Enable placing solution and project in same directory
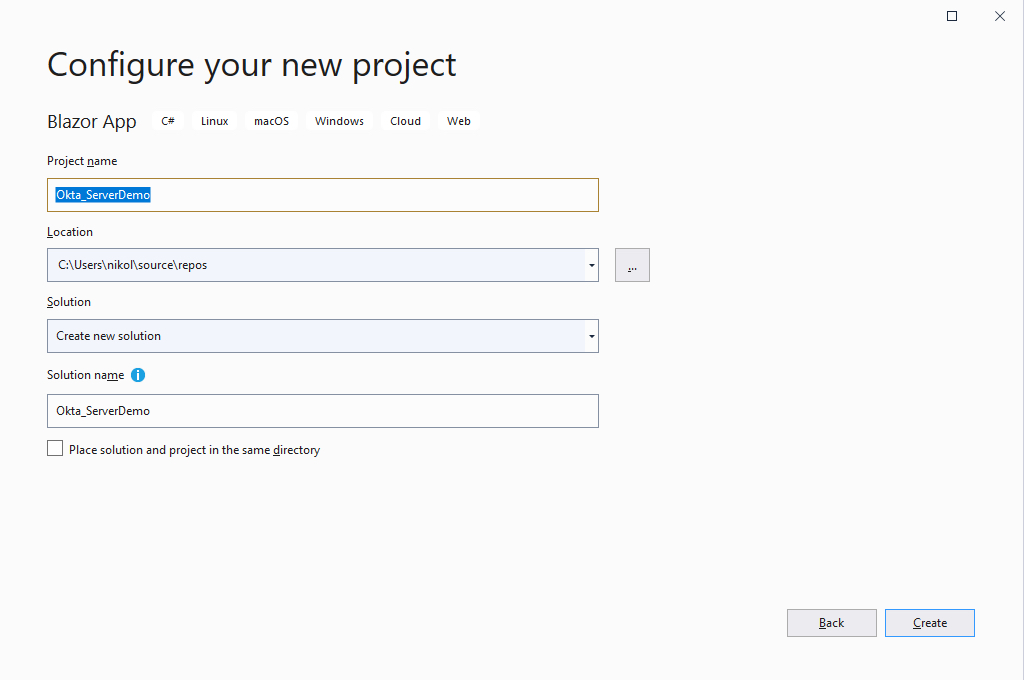The width and height of the screenshot is (1024, 680). tap(55, 449)
